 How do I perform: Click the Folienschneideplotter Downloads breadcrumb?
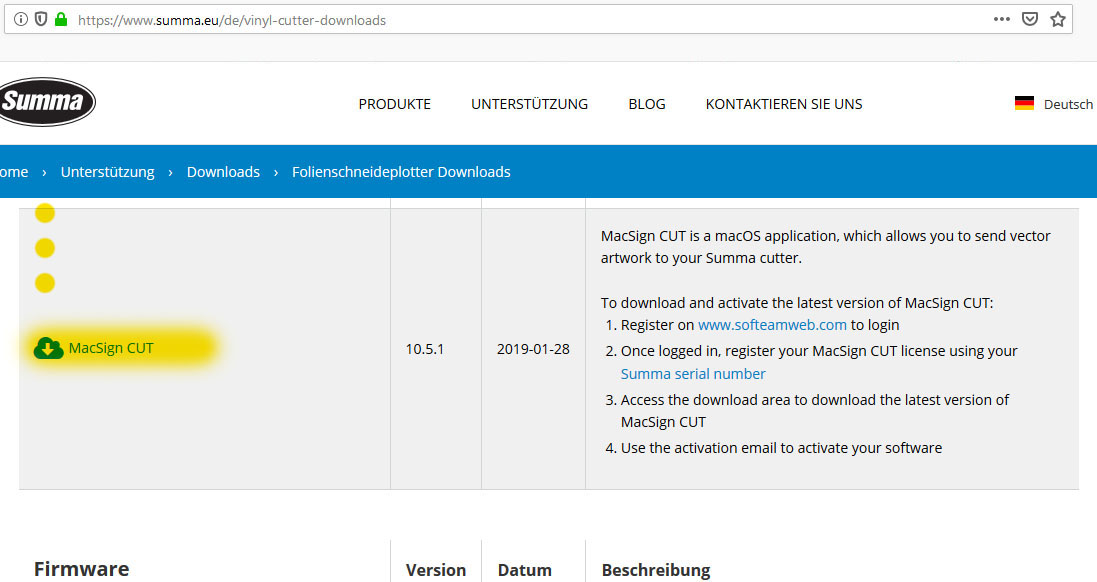pyautogui.click(x=401, y=172)
